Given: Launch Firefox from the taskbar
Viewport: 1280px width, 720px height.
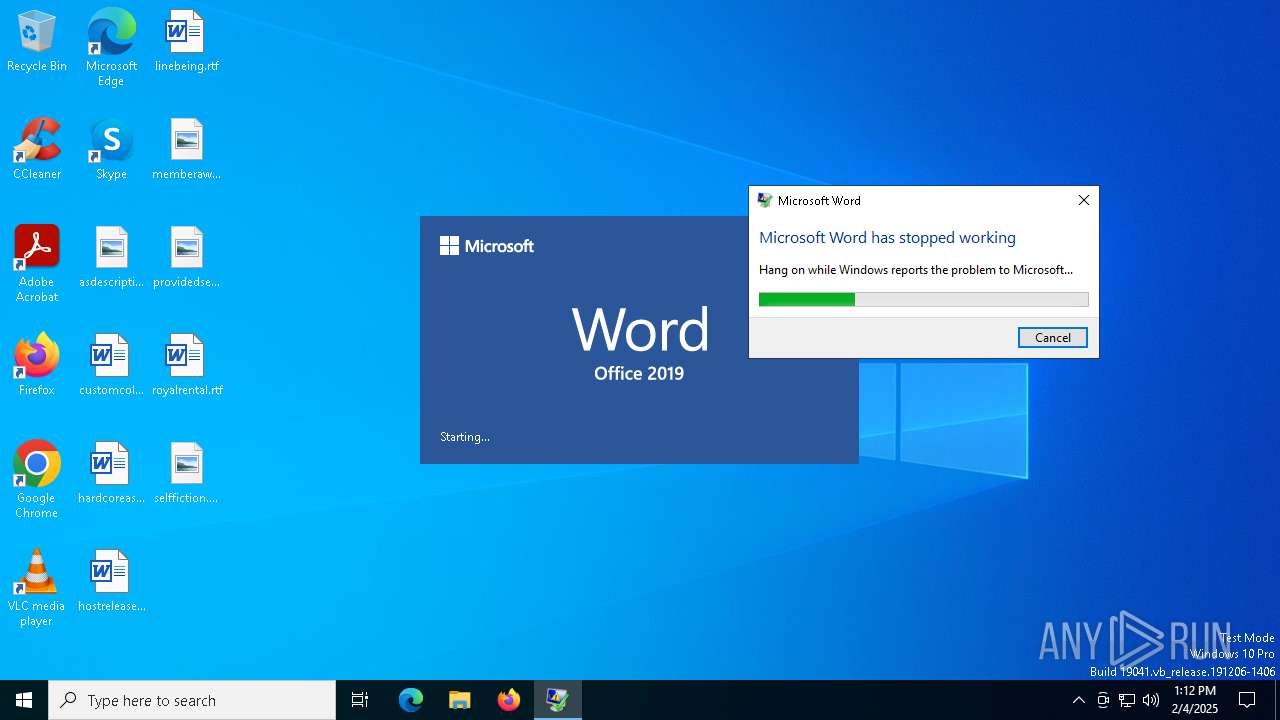Looking at the screenshot, I should 509,700.
